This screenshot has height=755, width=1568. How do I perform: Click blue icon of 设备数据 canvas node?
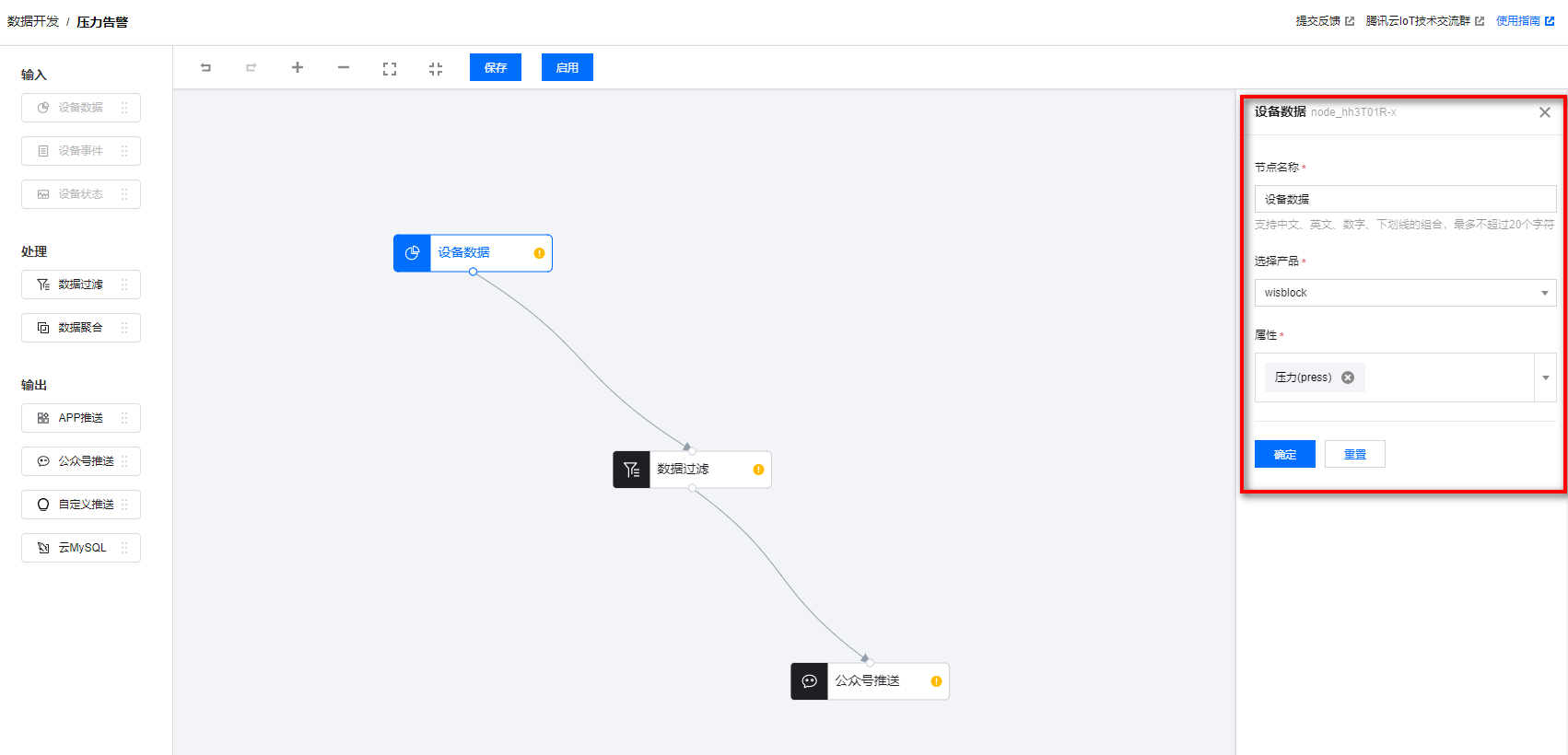[x=412, y=253]
